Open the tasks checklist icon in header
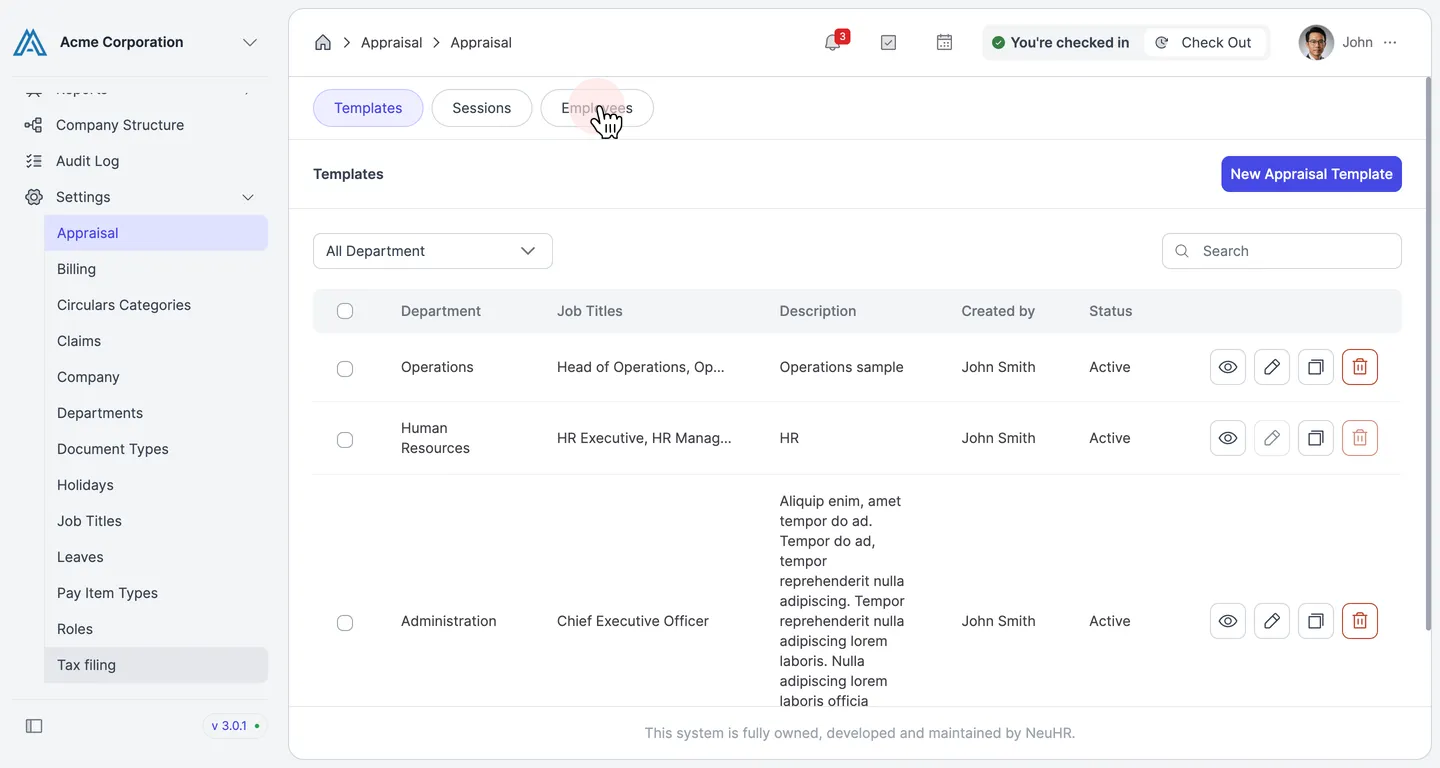Screen dimensions: 1440x768 (x=888, y=43)
